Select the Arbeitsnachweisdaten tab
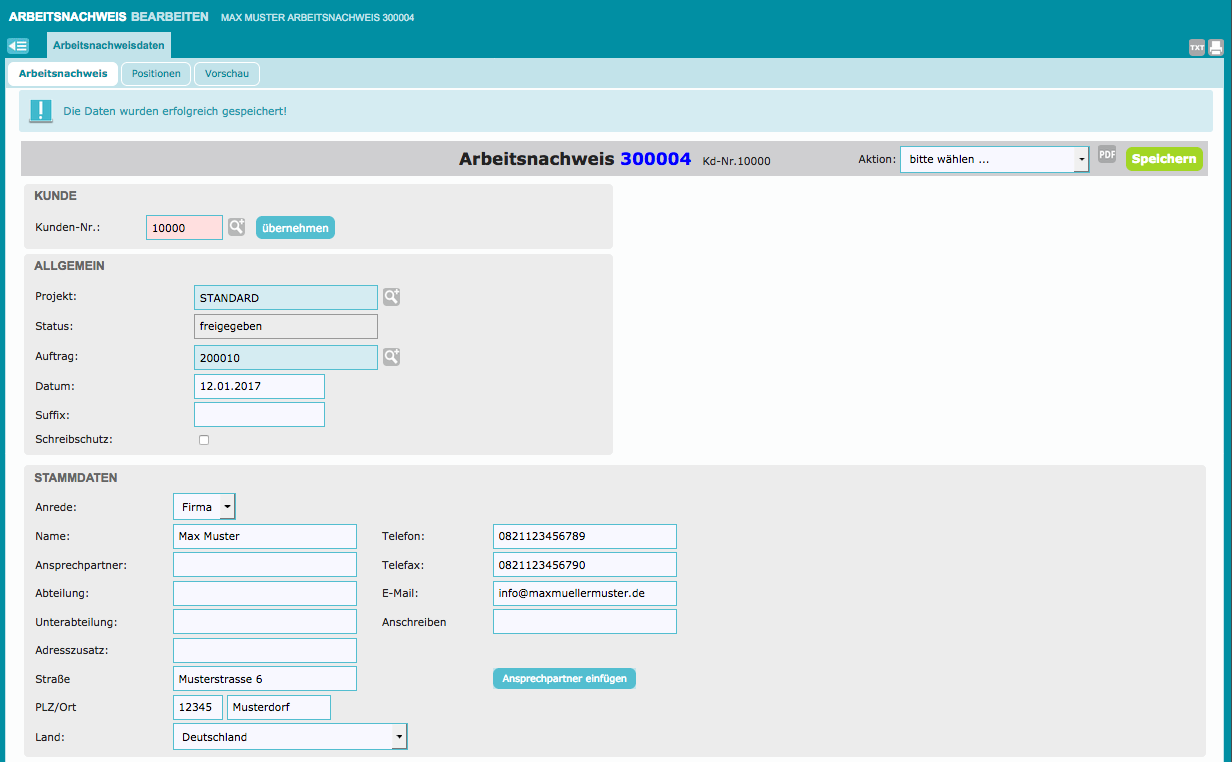The width and height of the screenshot is (1232, 762). (109, 45)
